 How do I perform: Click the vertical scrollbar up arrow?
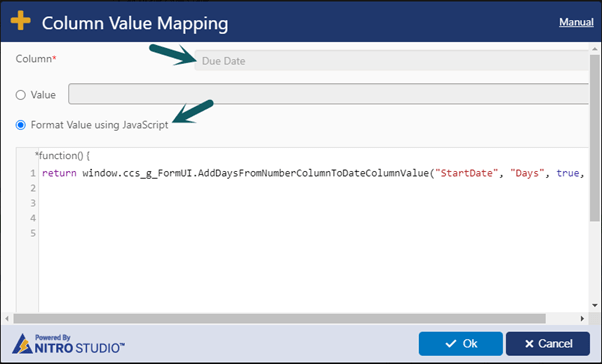[595, 49]
